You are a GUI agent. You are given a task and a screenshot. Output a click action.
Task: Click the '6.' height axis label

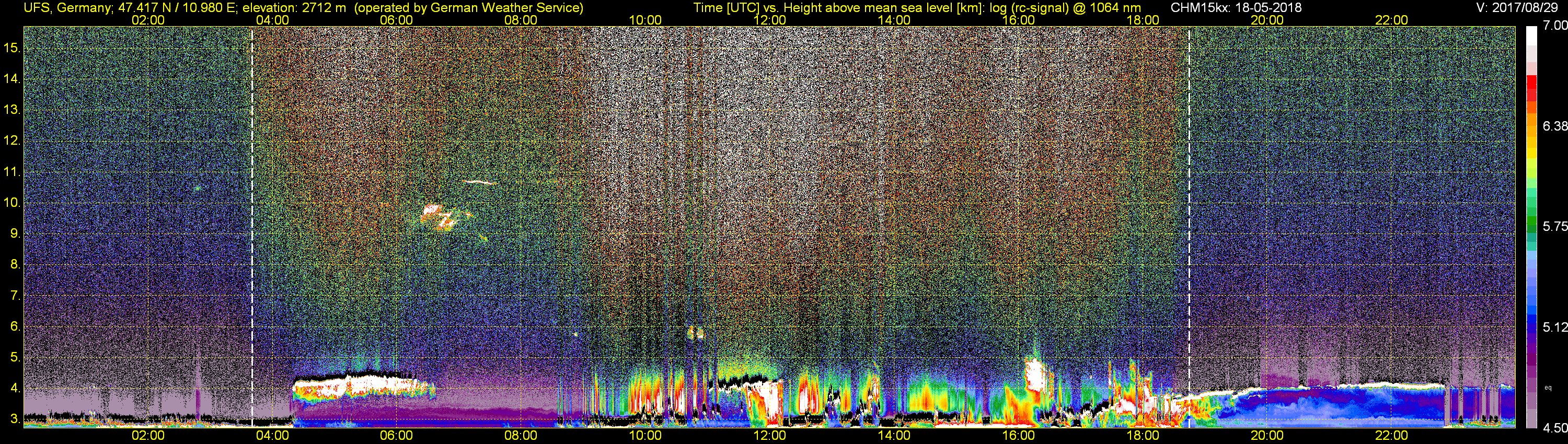15,326
